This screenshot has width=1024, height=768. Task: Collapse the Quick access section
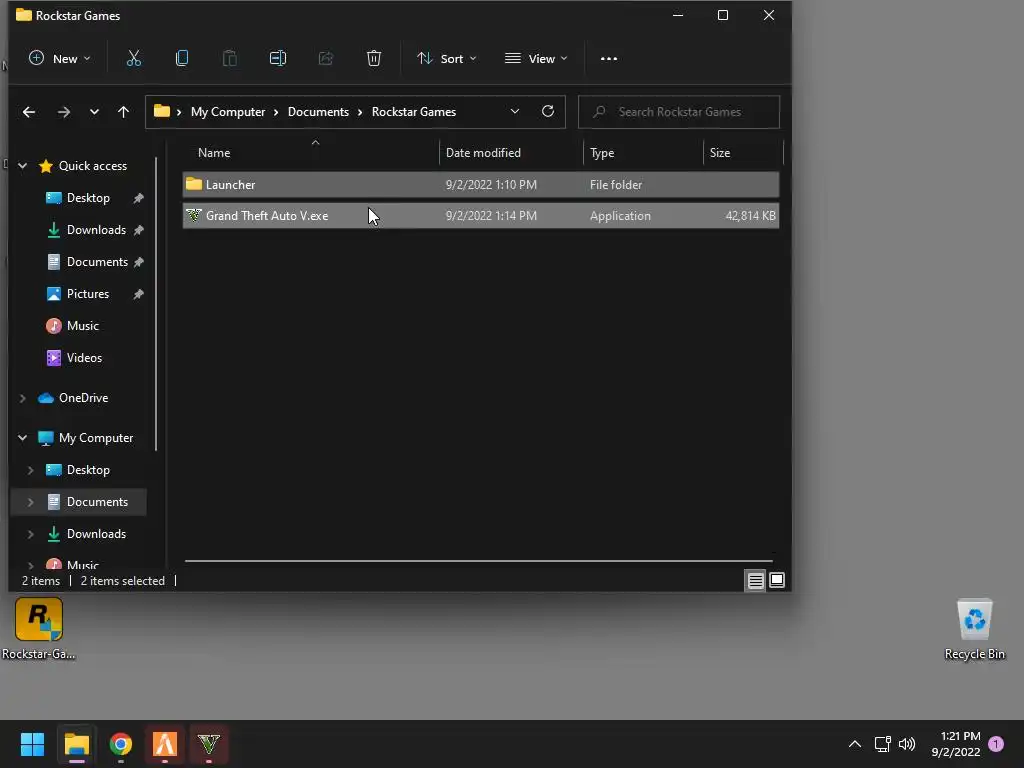(x=22, y=166)
